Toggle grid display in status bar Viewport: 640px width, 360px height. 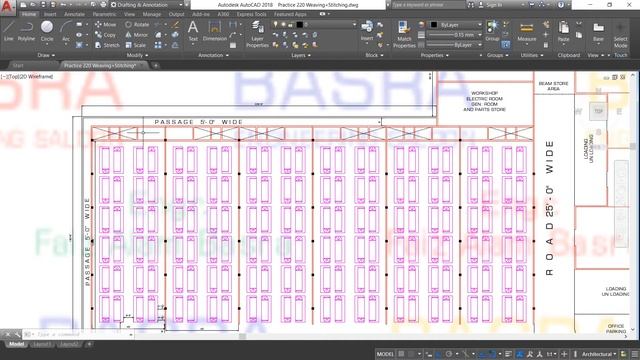point(402,354)
